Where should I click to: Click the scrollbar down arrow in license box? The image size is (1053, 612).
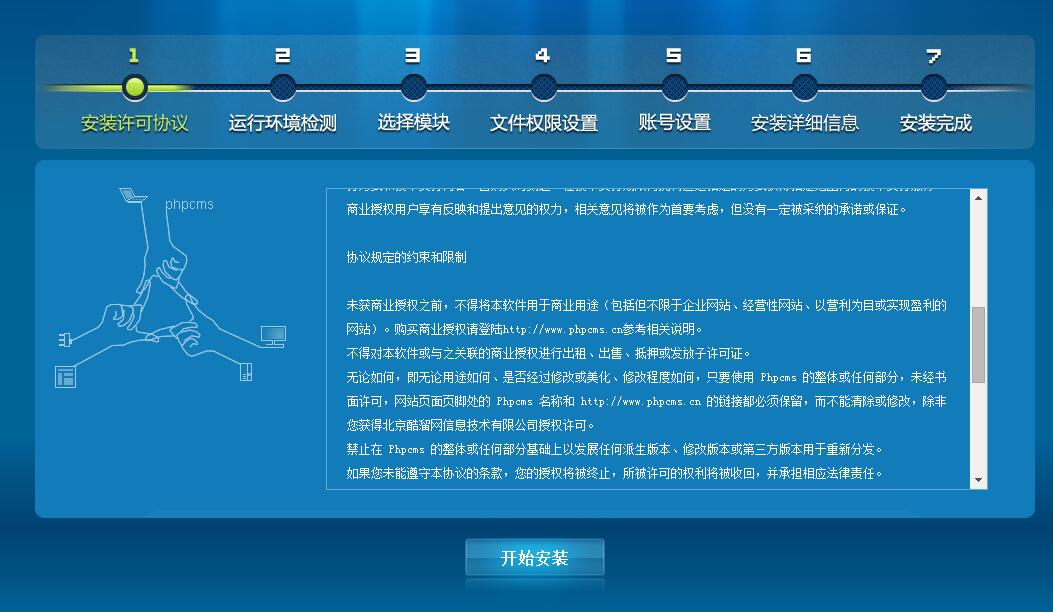click(x=978, y=480)
